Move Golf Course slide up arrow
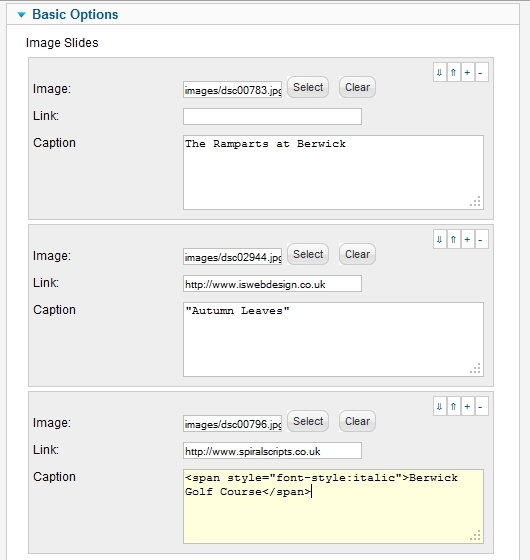The image size is (530, 560). pyautogui.click(x=454, y=406)
